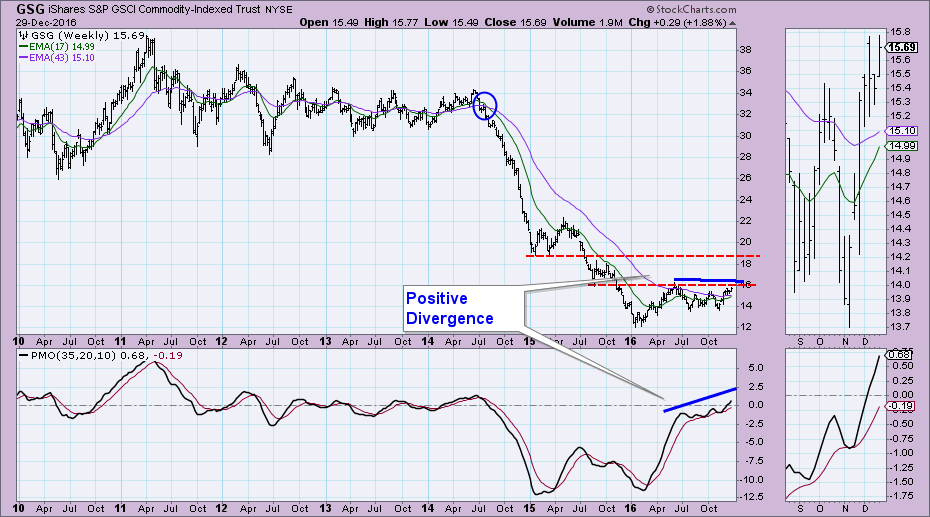
Task: Click the 29-Dec-2016 date label
Action: (46, 23)
